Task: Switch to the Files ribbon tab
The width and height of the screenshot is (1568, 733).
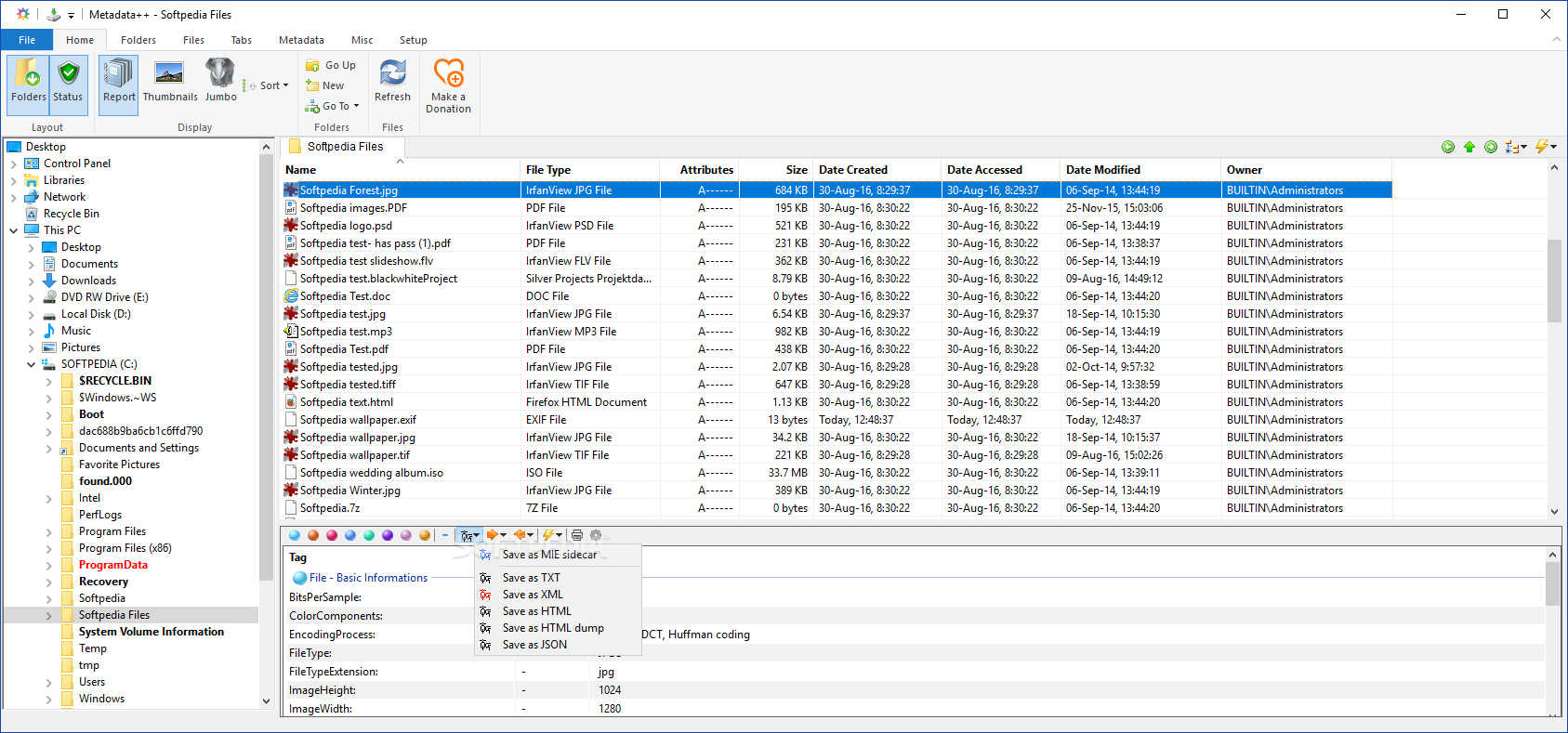Action: [193, 40]
